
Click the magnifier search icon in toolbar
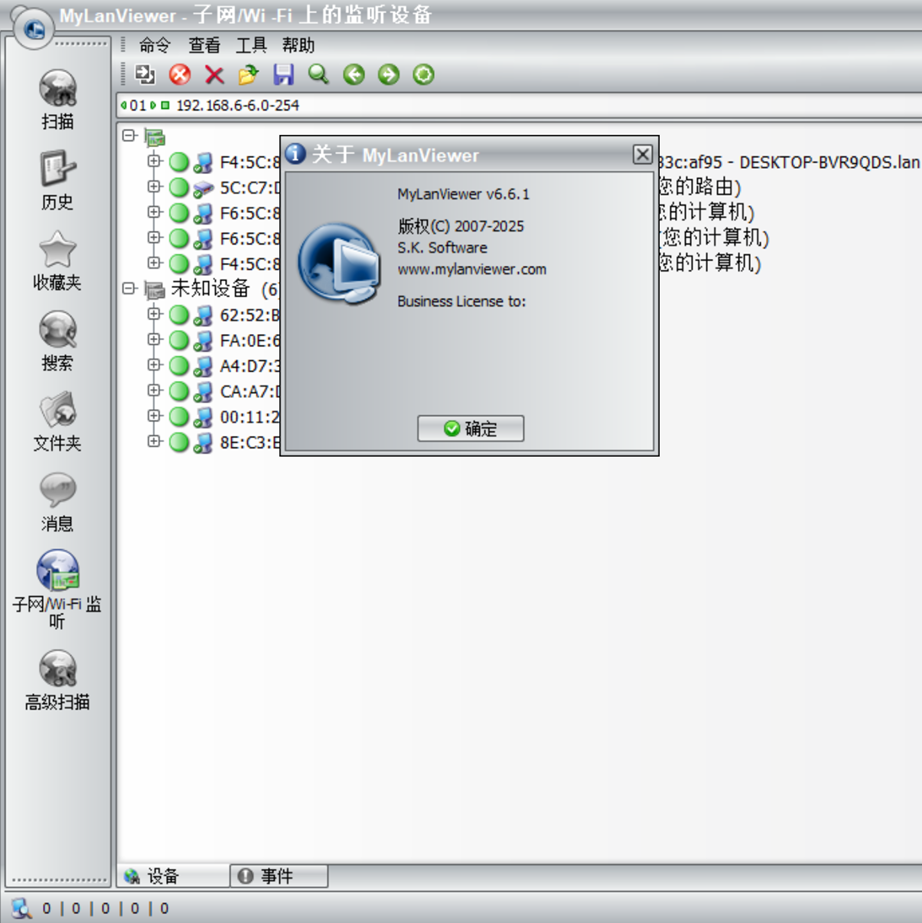pos(318,74)
